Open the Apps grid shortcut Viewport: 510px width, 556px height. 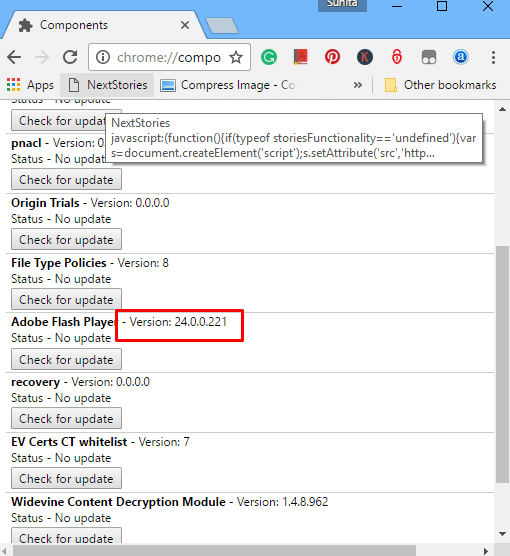[30, 85]
